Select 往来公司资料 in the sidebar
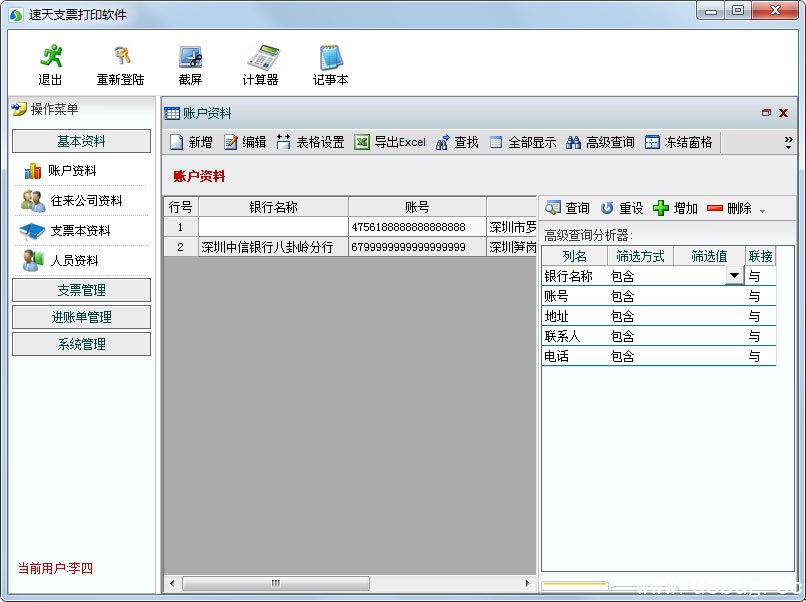The width and height of the screenshot is (806, 602). (85, 201)
